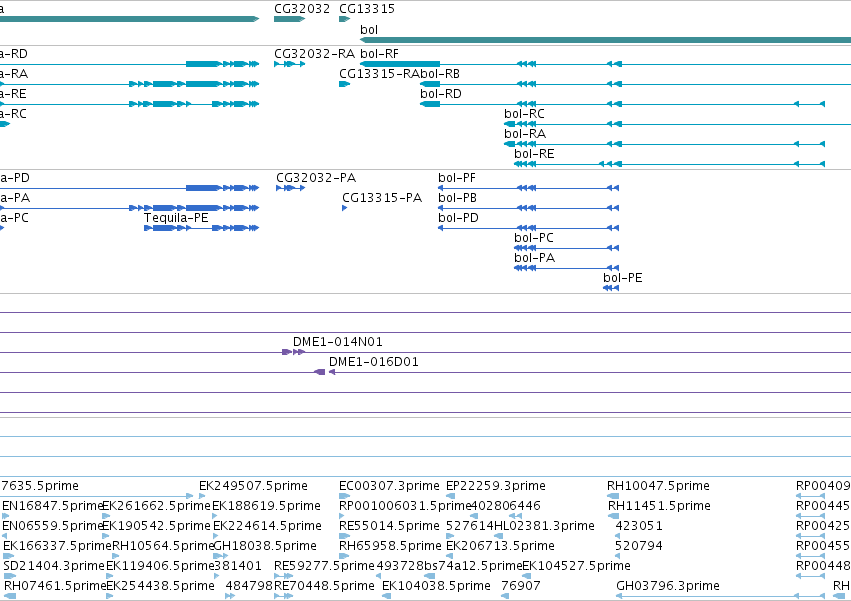Select the EK224614.5prime EST label
The width and height of the screenshot is (851, 601).
[268, 526]
